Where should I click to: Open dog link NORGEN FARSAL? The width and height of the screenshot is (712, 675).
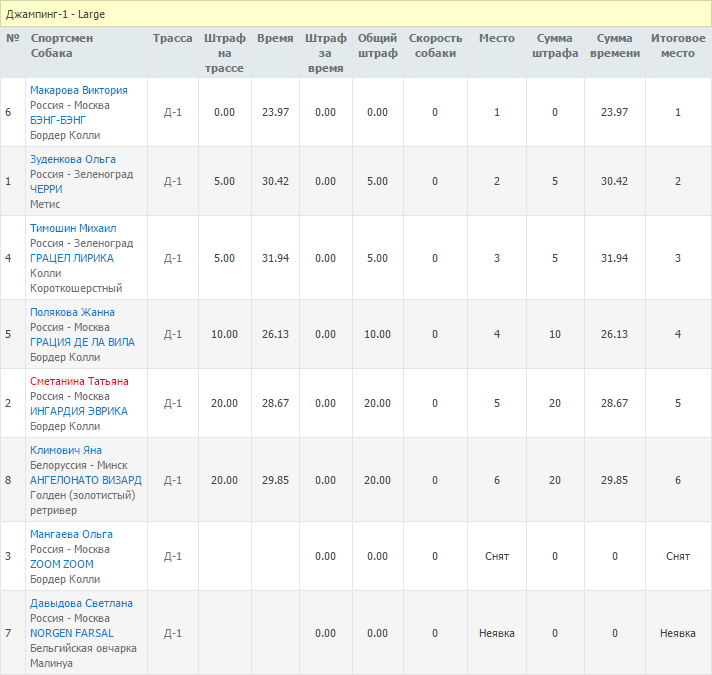tap(71, 633)
